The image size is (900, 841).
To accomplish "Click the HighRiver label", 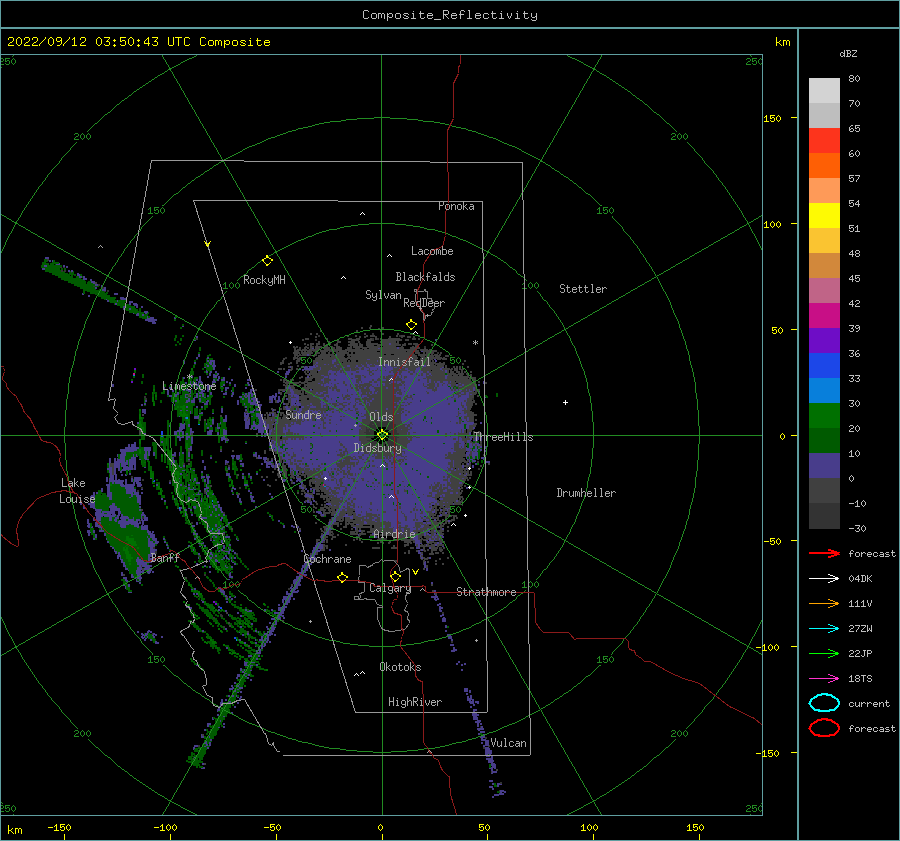I will [x=415, y=702].
